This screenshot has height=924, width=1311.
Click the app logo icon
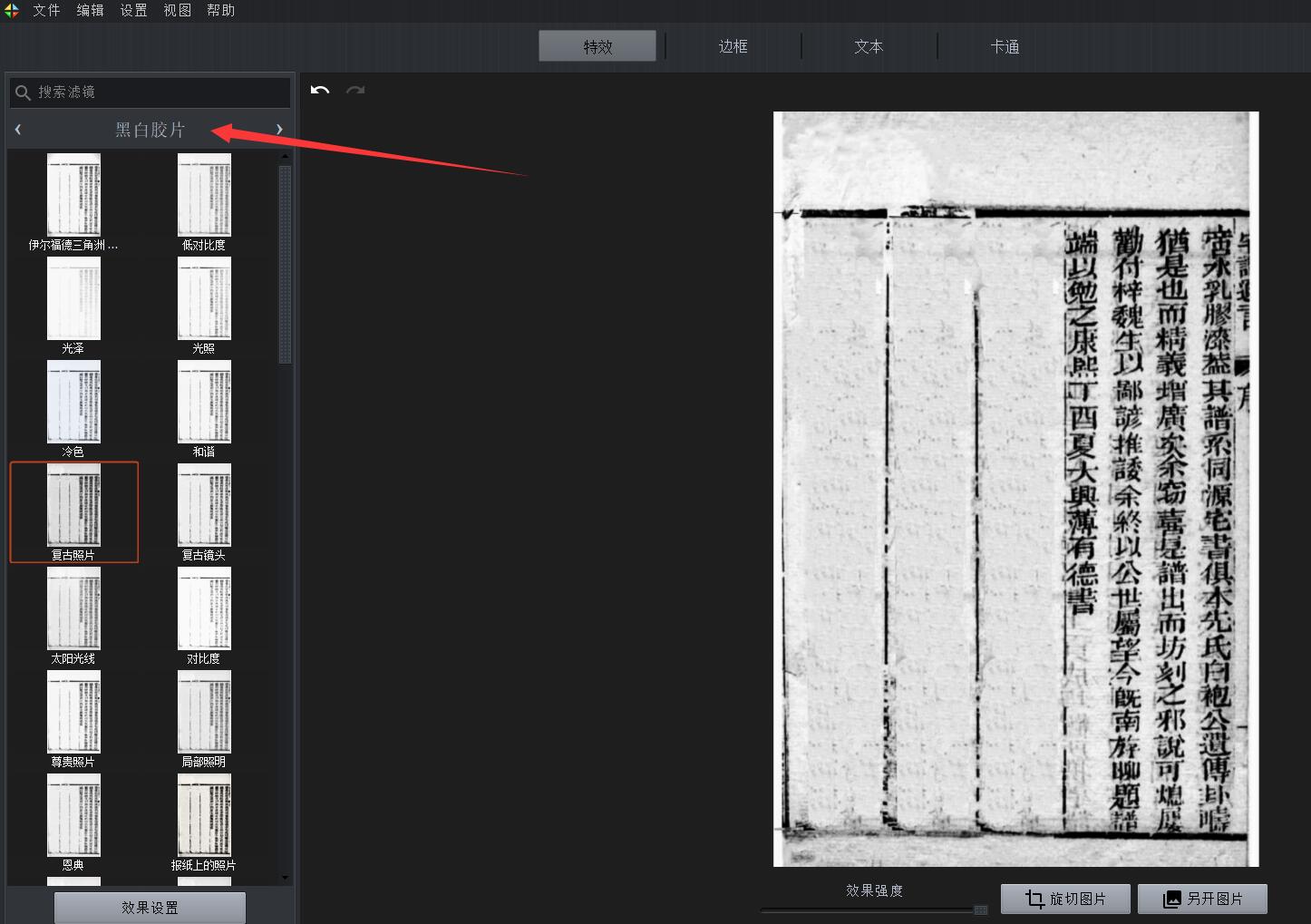(11, 10)
